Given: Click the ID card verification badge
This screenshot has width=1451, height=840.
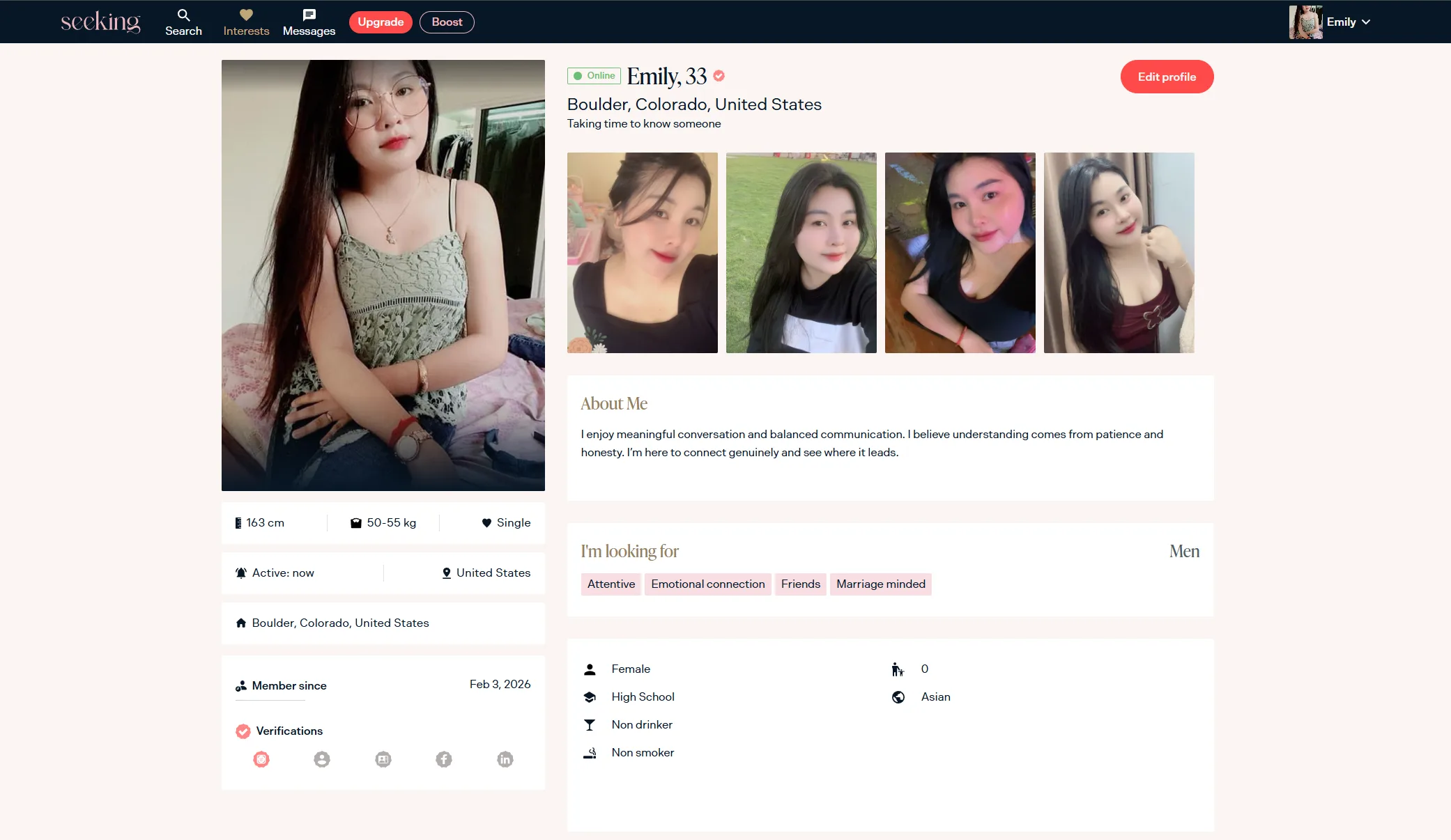Looking at the screenshot, I should [x=383, y=759].
